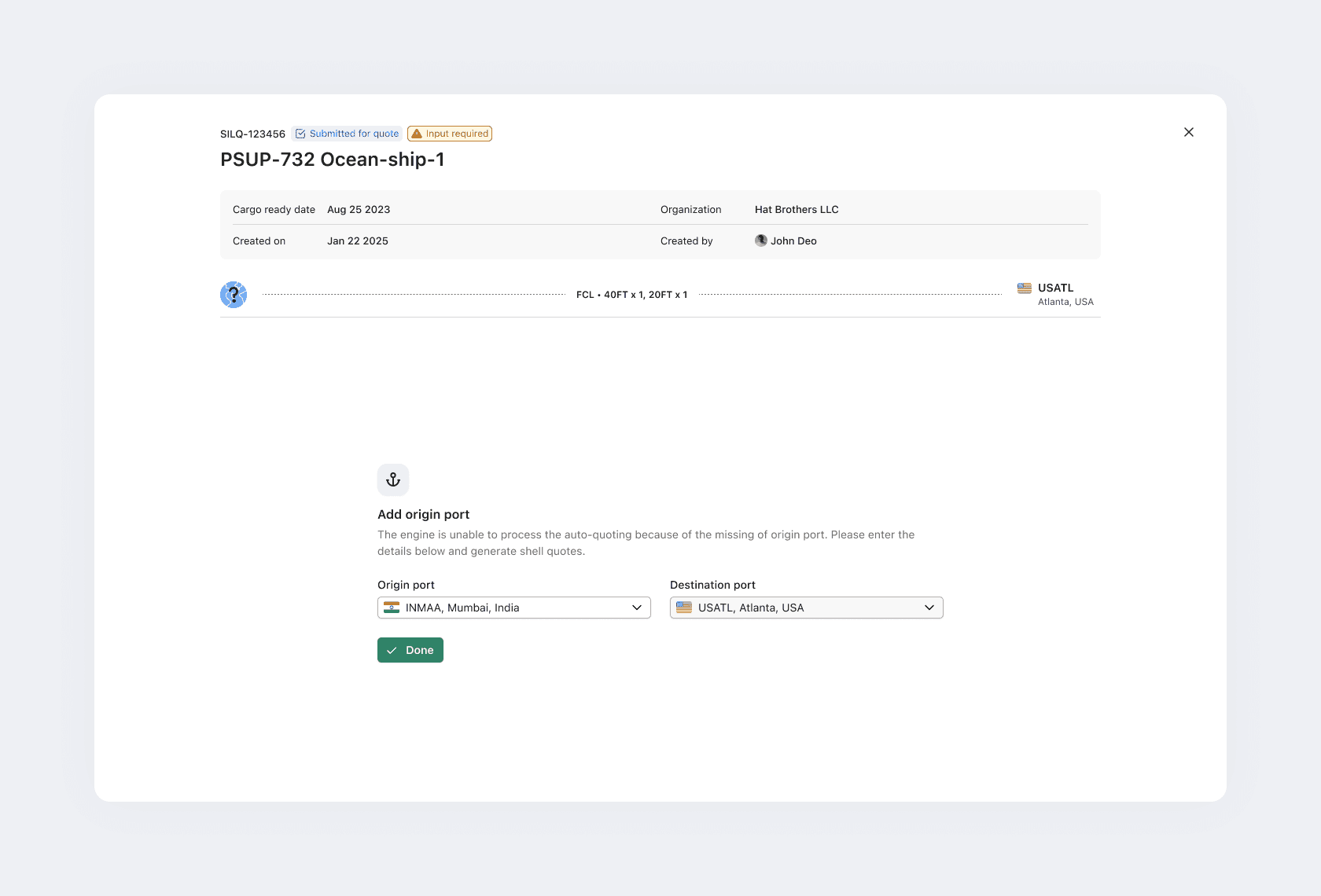1321x896 pixels.
Task: Click the SILQ-123456 quote ID
Action: point(252,134)
